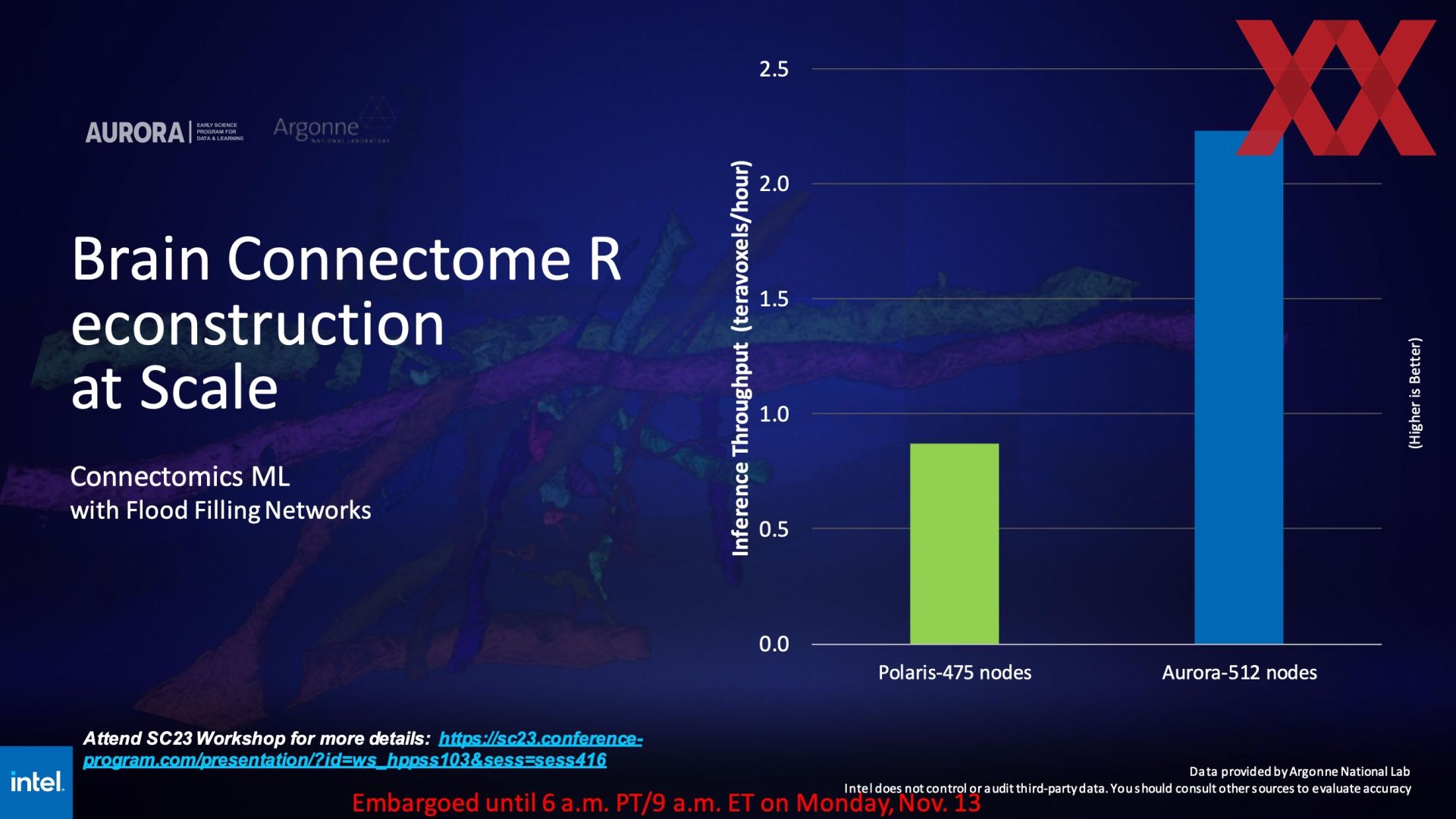Click 'Attend SC23 Workshop for more details:' text
Screen dimensions: 1456x819
(x=256, y=739)
